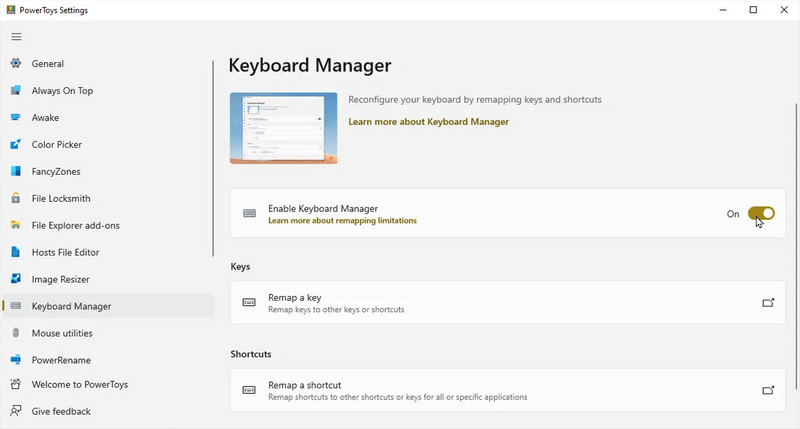Select the Always On Top icon
Image resolution: width=800 pixels, height=429 pixels.
[x=16, y=90]
